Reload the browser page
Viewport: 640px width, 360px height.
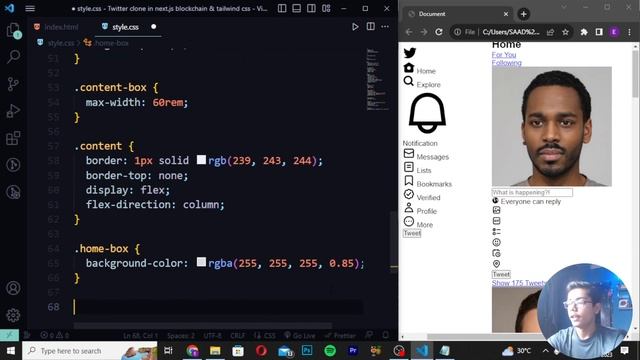[x=439, y=32]
